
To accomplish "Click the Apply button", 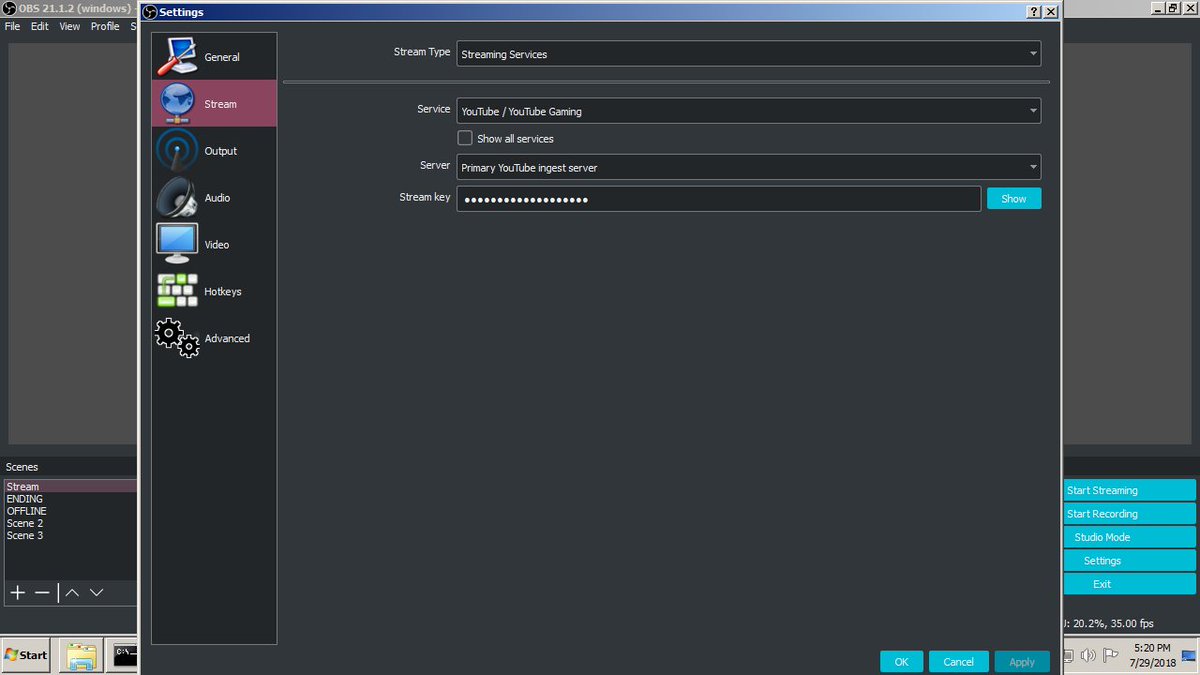I will pyautogui.click(x=1022, y=661).
